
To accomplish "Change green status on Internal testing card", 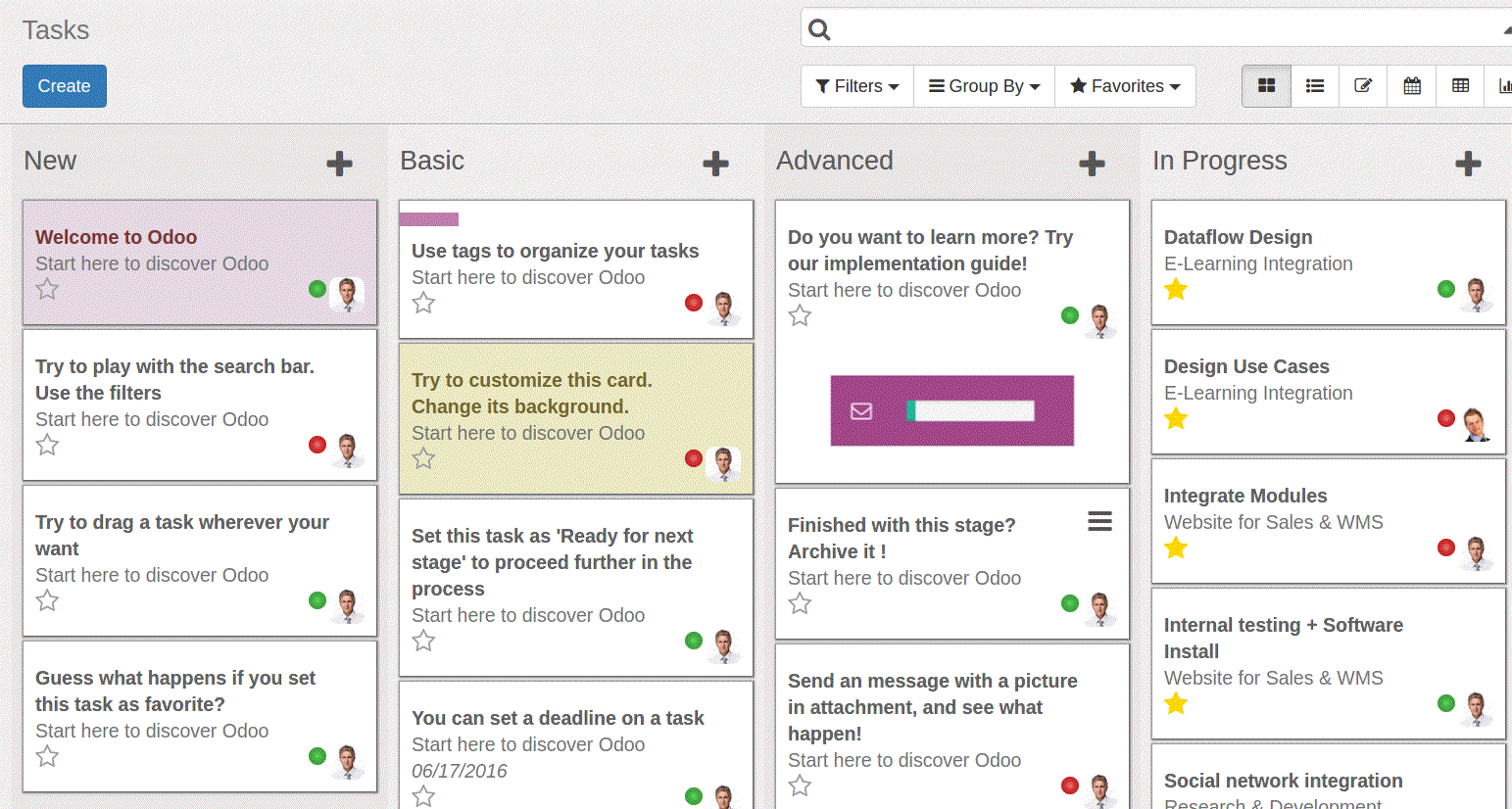I will click(x=1446, y=703).
